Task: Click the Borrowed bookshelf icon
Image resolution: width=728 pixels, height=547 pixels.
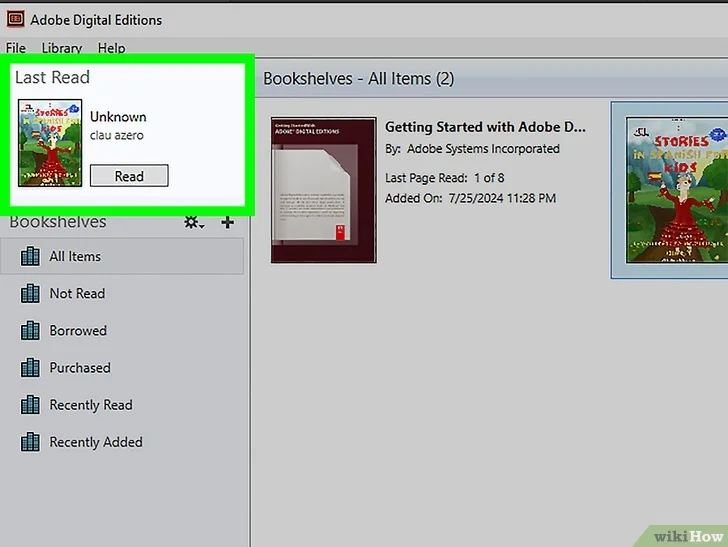Action: [30, 331]
